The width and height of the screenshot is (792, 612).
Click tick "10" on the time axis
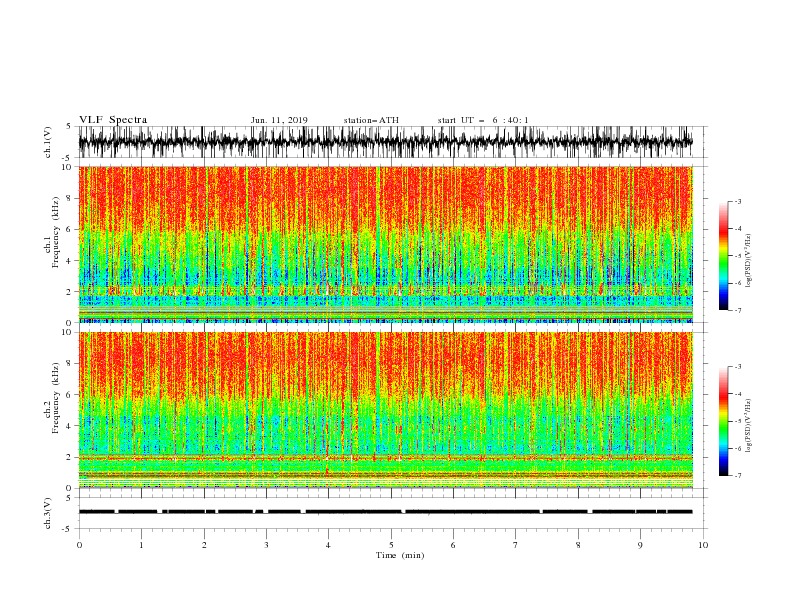click(x=703, y=545)
